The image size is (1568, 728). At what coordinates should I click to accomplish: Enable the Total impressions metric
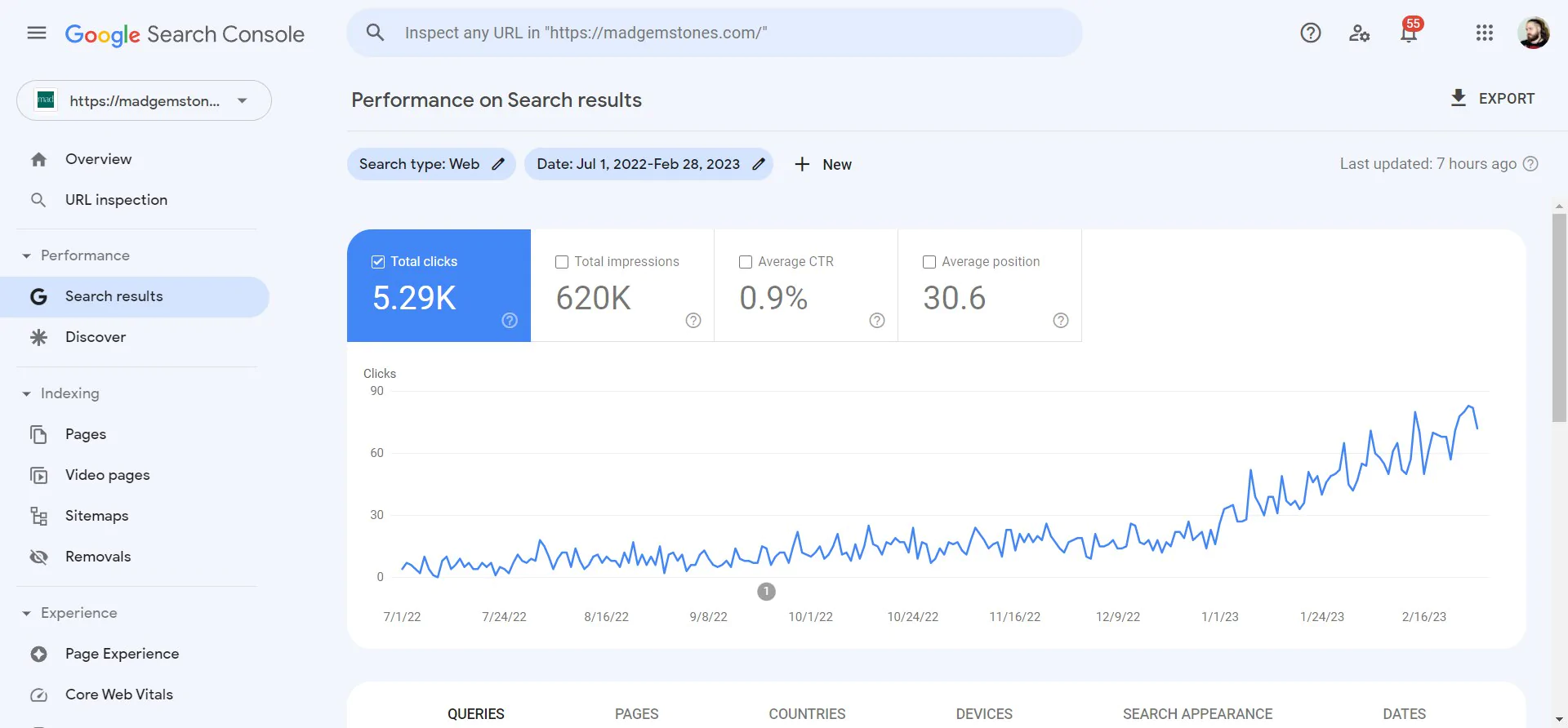pos(562,262)
